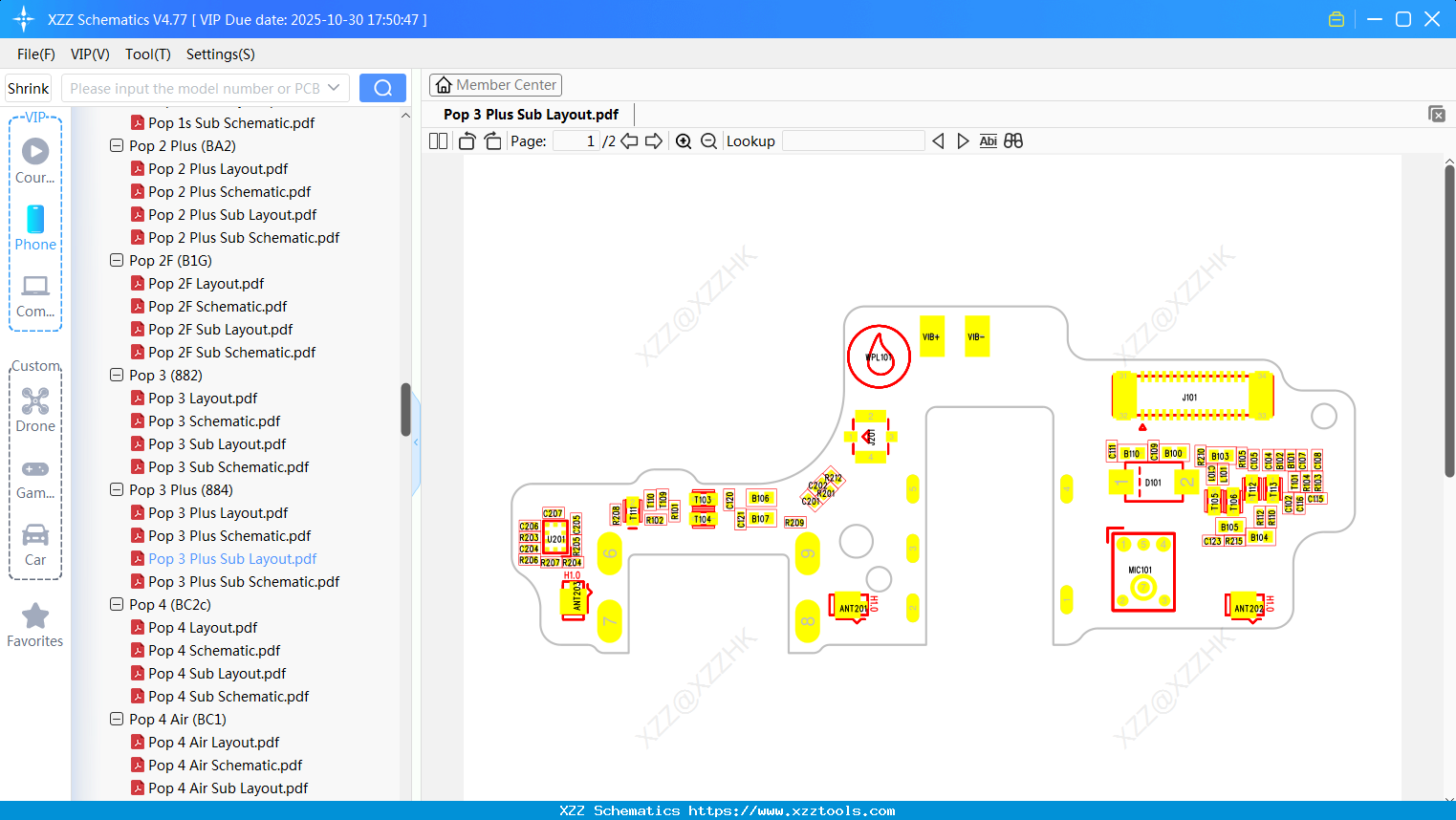Open the Drone category in the sidebar
The image size is (1456, 820).
pos(35,410)
